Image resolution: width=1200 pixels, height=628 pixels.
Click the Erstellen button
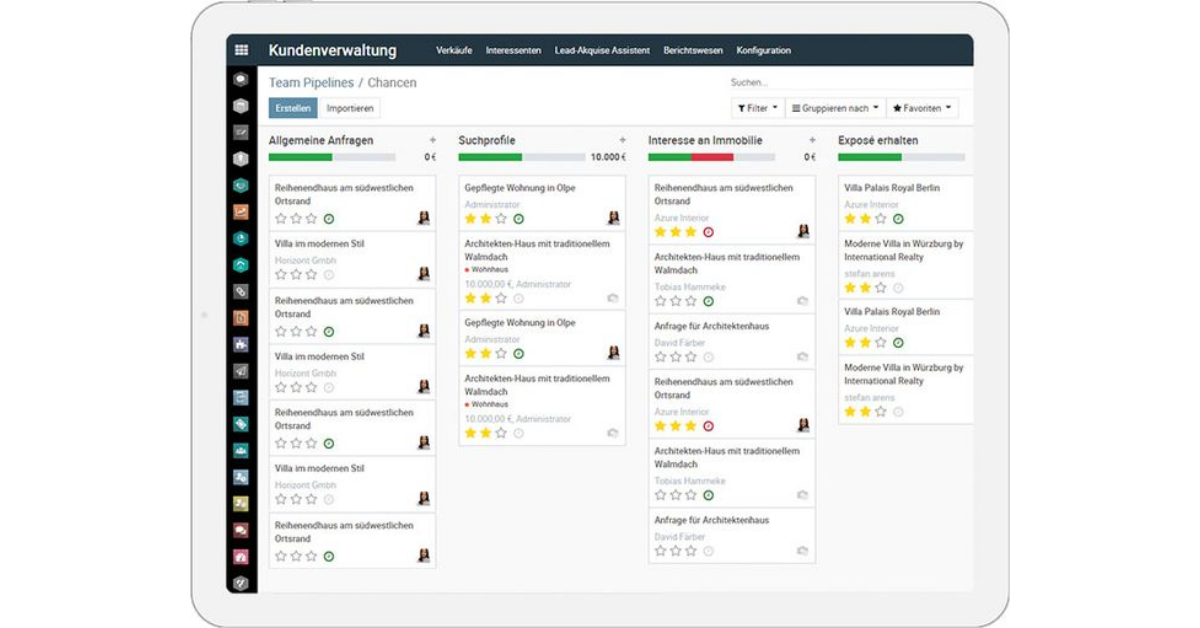pyautogui.click(x=292, y=107)
